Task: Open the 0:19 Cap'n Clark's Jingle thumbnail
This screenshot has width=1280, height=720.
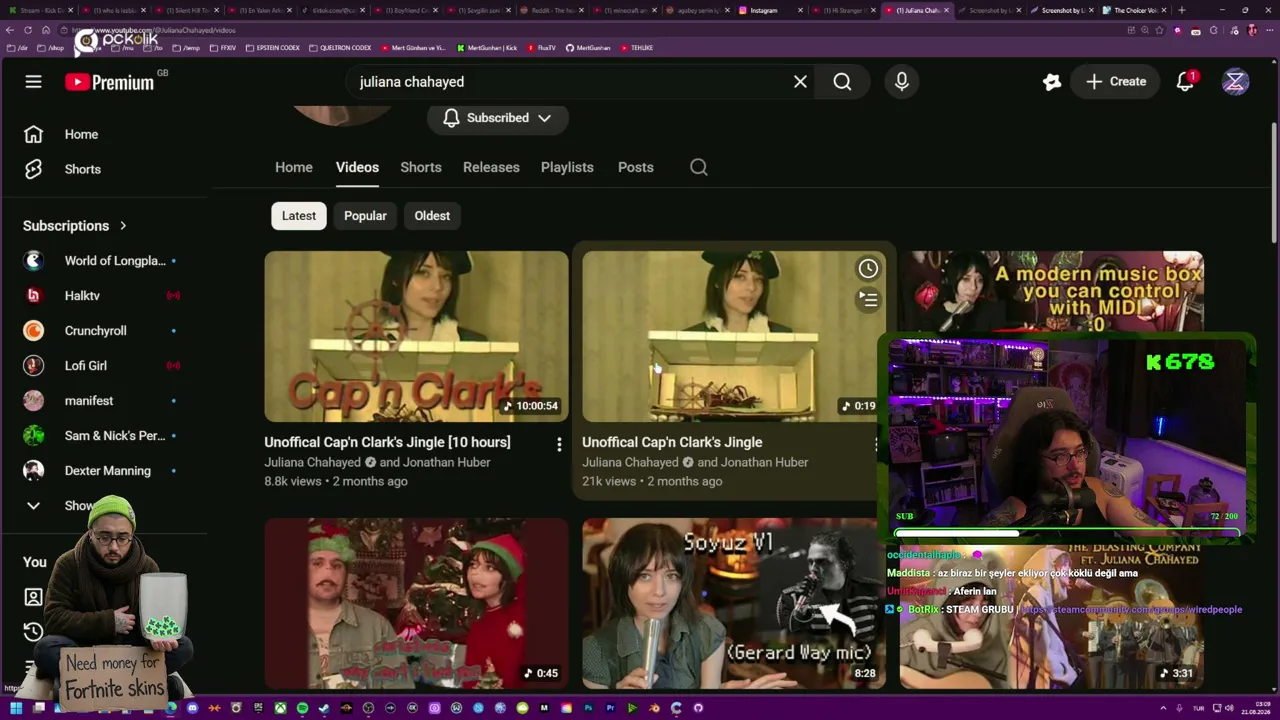Action: tap(733, 336)
